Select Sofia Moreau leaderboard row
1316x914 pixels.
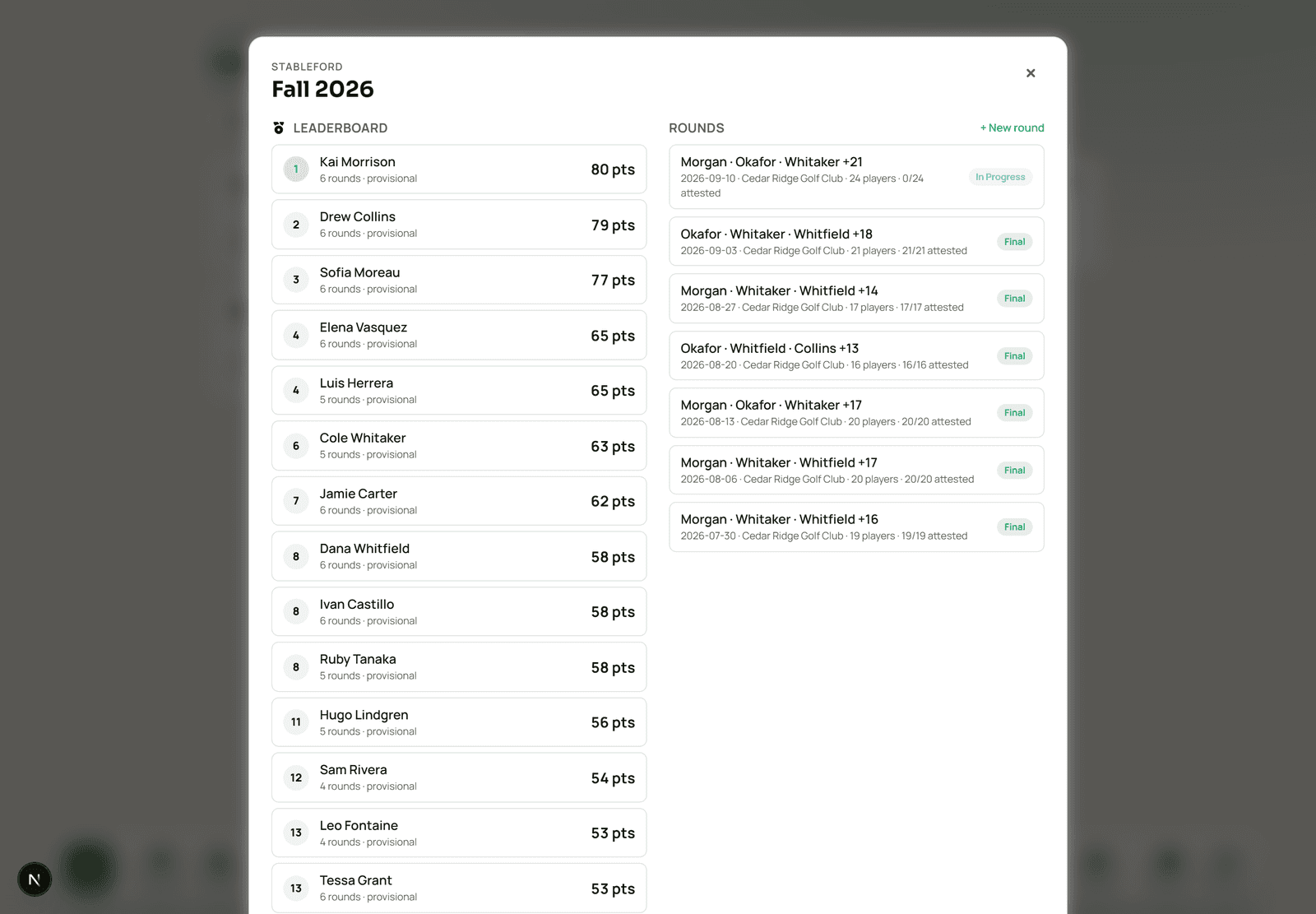pyautogui.click(x=459, y=280)
